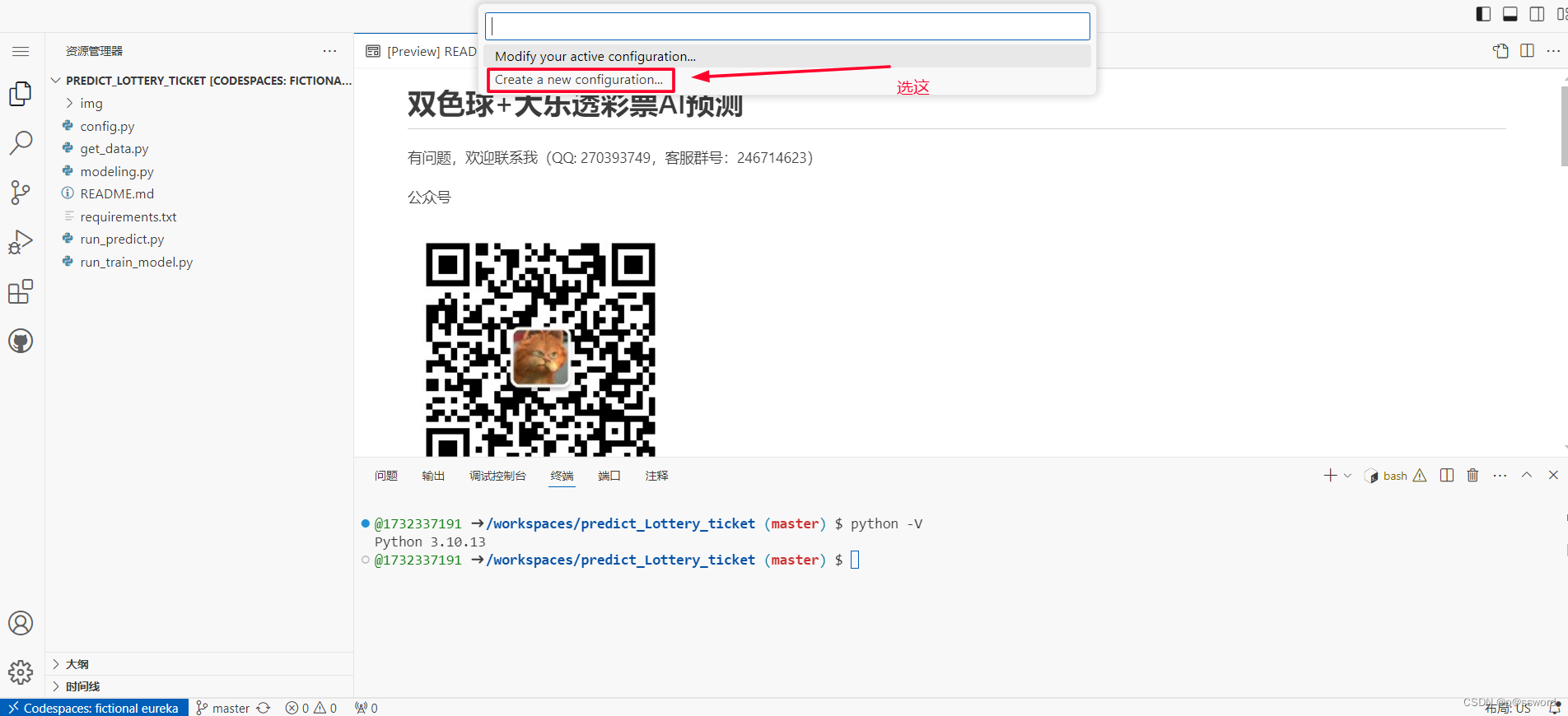Screen dimensions: 1568x716
Task: Expand the img folder
Action: 200,104
